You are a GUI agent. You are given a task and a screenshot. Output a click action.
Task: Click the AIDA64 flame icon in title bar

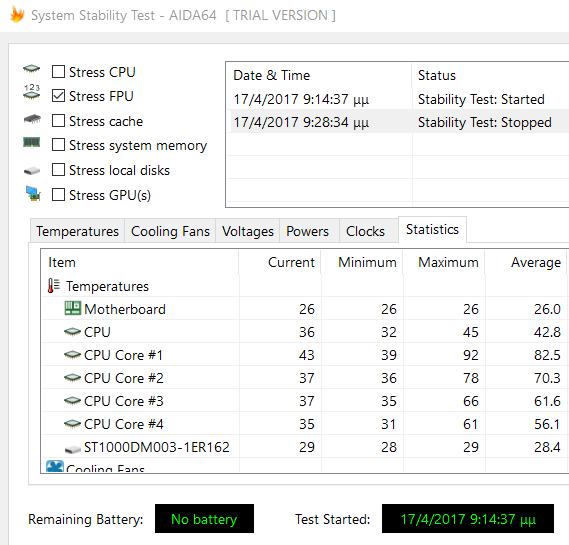[17, 15]
